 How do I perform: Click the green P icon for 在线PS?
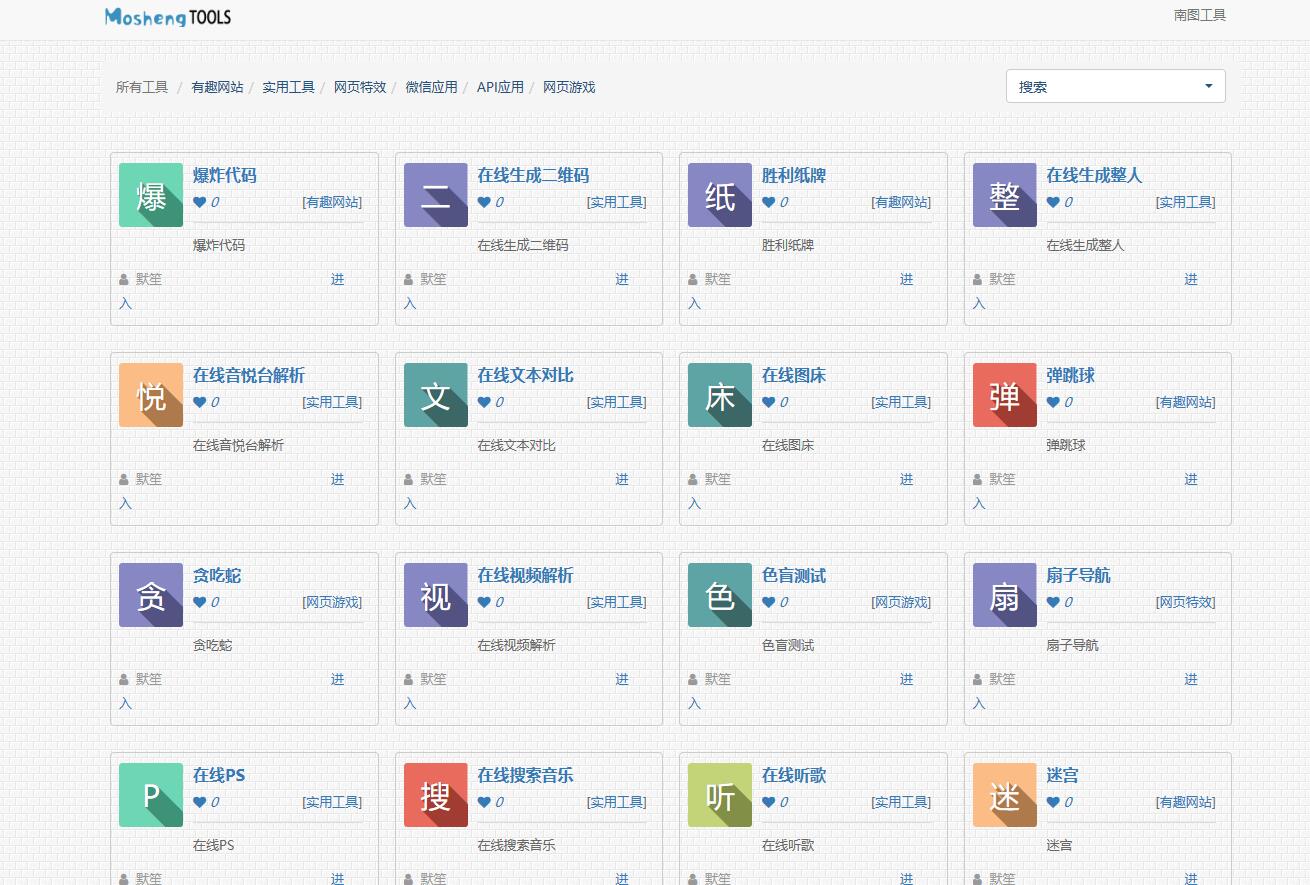pyautogui.click(x=151, y=795)
